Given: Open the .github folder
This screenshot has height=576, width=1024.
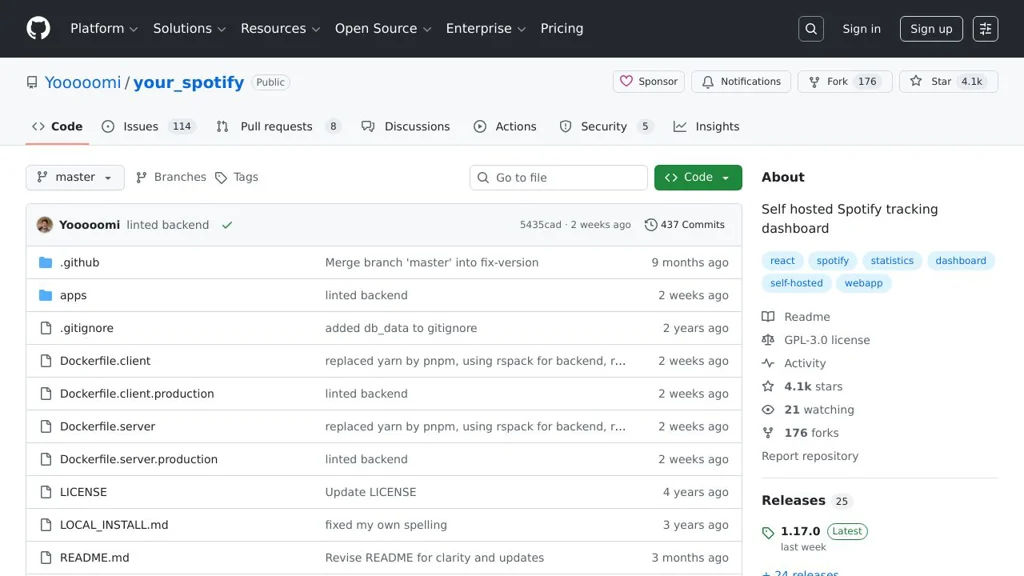Looking at the screenshot, I should pos(79,262).
